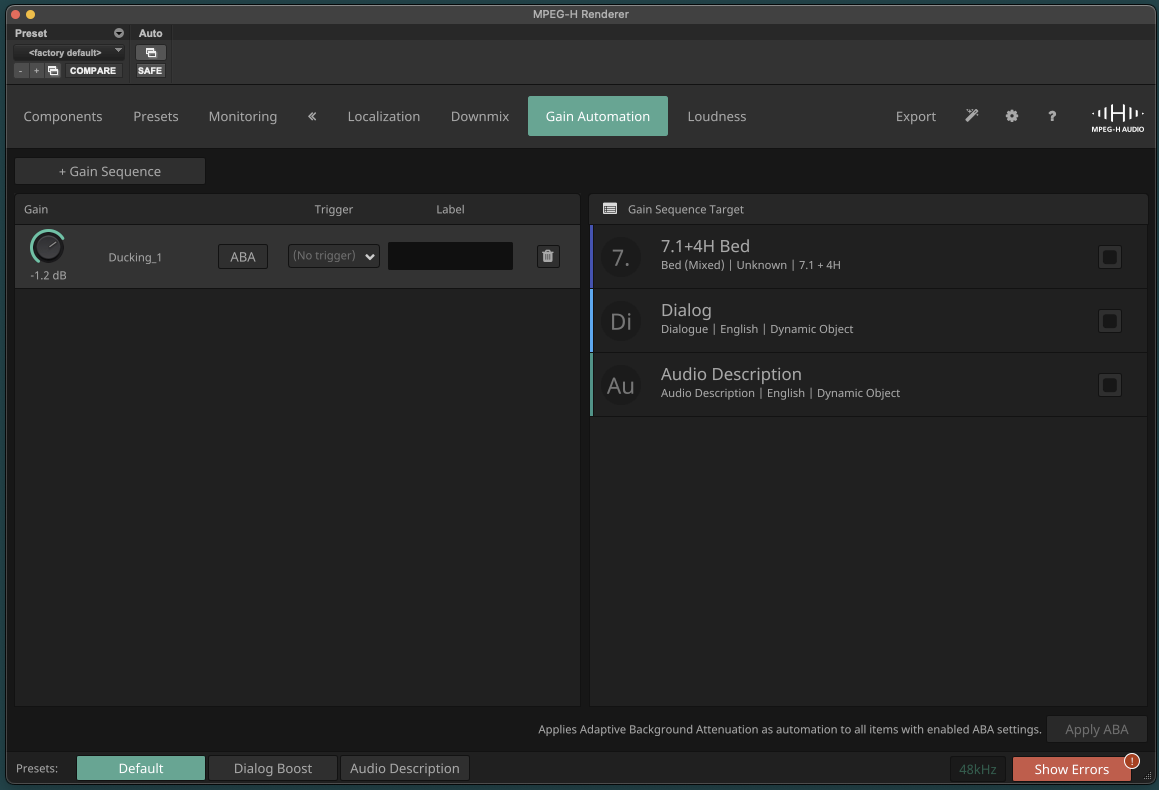Select the next preset plus button
Screen dimensions: 1159x790
(x=36, y=71)
